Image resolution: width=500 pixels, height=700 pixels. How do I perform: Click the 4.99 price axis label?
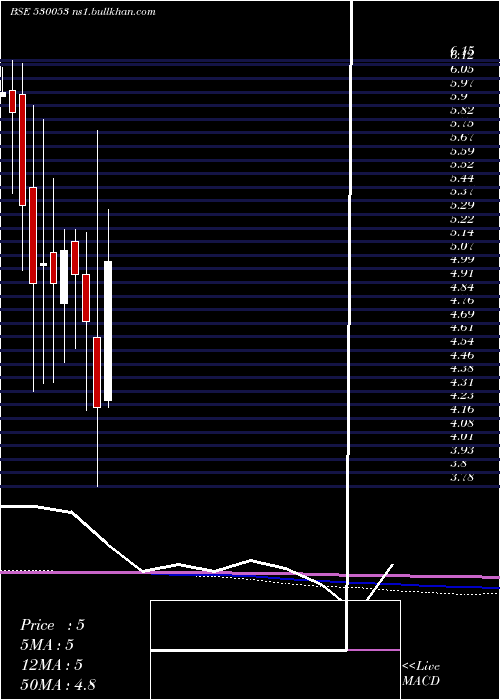tap(462, 260)
